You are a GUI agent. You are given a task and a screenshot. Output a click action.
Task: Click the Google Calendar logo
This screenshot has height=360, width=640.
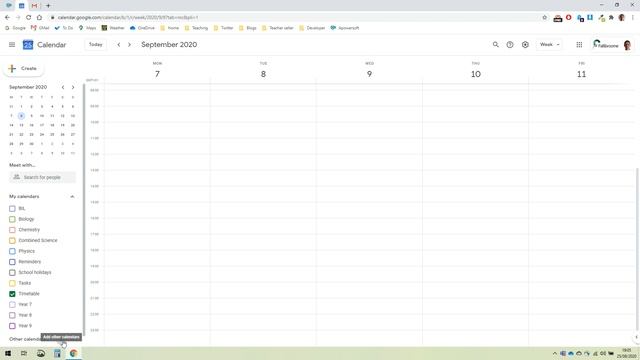28,45
